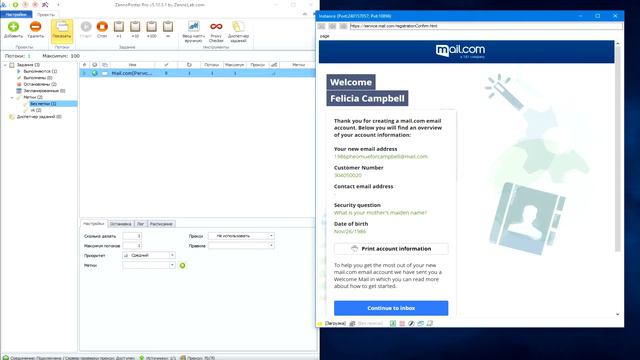Click green status icon in Mail.com row
Viewport: 640px width, 360px height.
tap(95, 73)
